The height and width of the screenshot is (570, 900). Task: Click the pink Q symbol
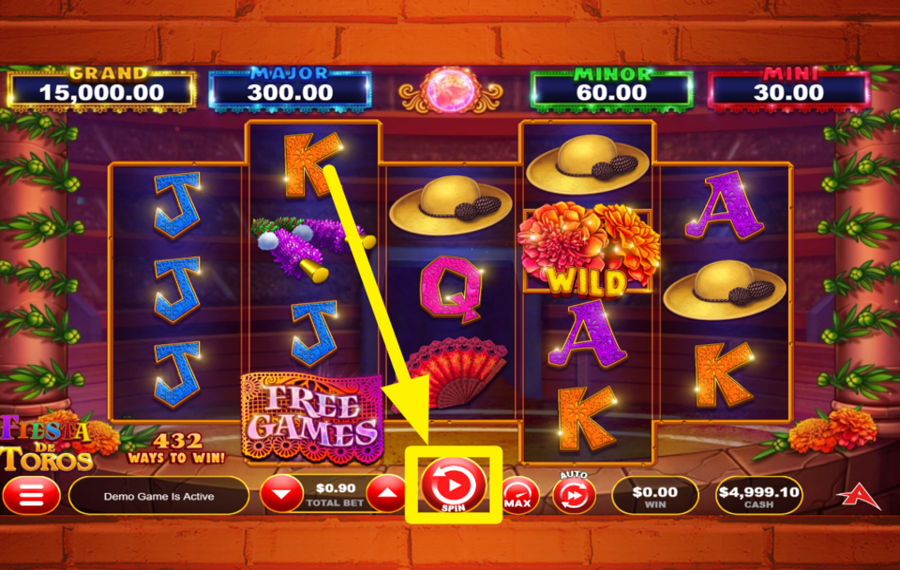coord(451,287)
